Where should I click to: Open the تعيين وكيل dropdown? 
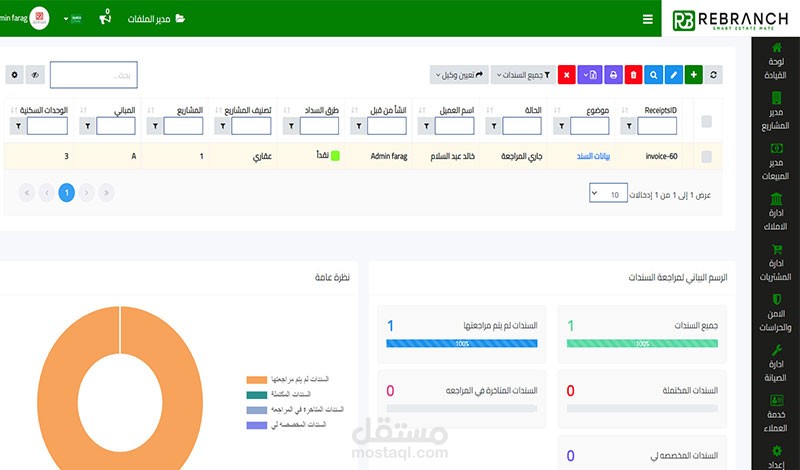click(x=459, y=75)
